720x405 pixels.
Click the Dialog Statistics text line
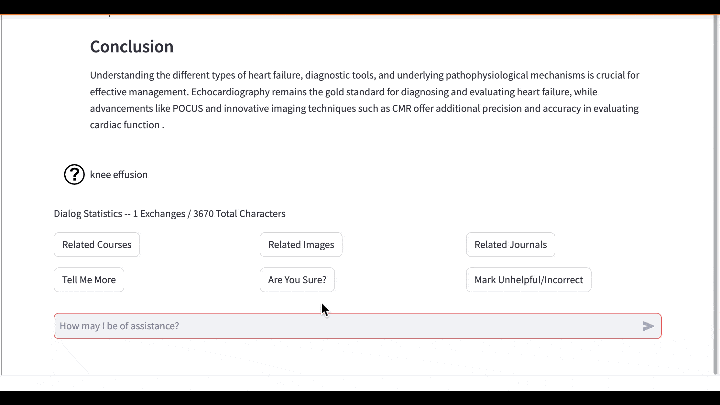coord(169,214)
